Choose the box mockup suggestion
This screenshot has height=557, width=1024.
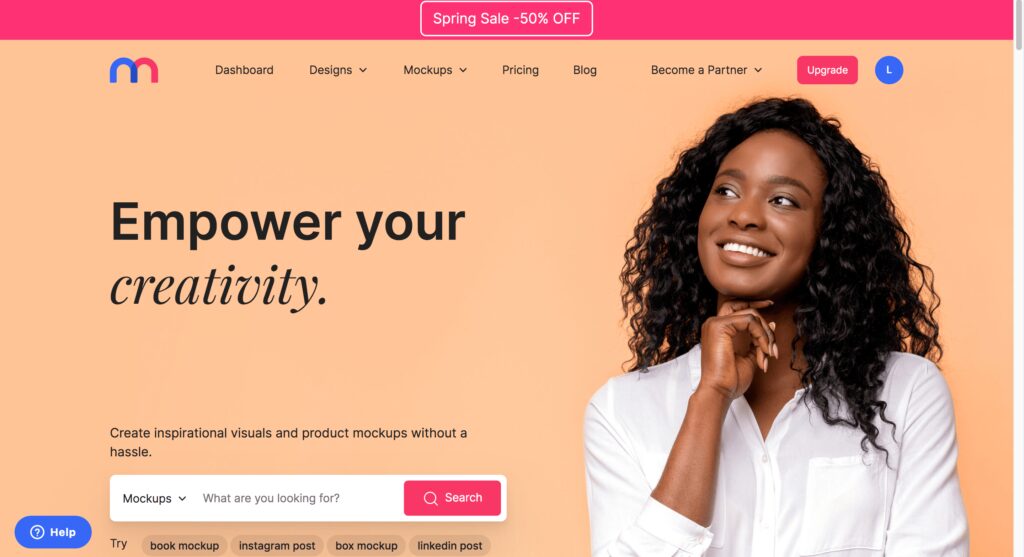click(x=366, y=545)
